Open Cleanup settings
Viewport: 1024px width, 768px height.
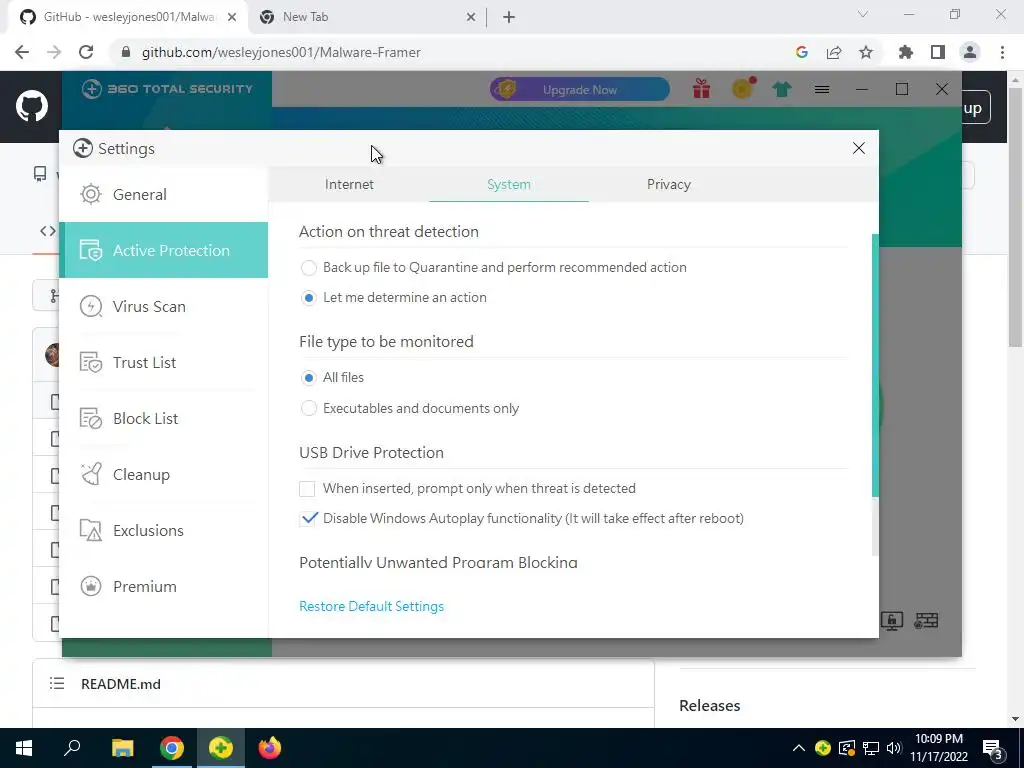pyautogui.click(x=163, y=475)
